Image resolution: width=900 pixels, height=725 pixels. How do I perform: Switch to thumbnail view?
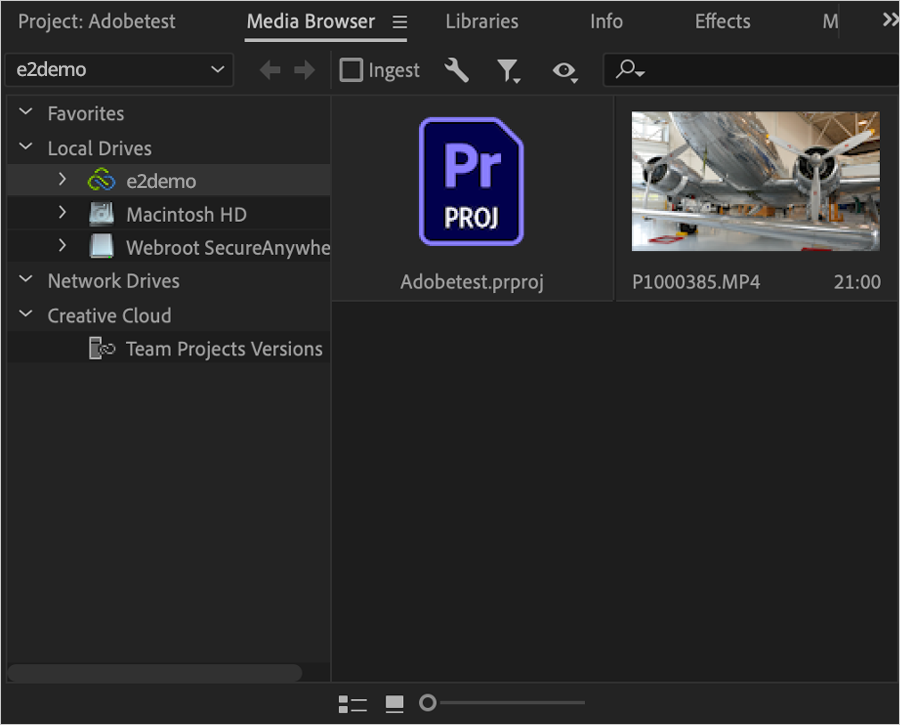point(394,703)
